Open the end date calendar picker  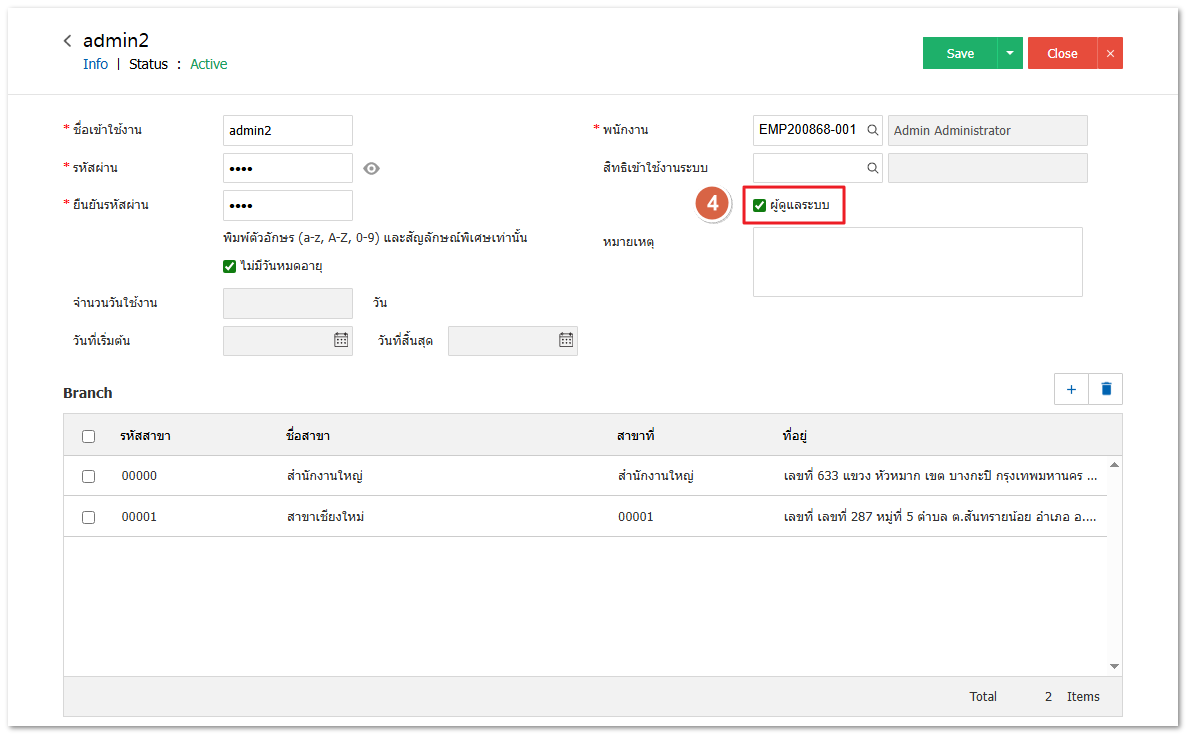tap(565, 340)
